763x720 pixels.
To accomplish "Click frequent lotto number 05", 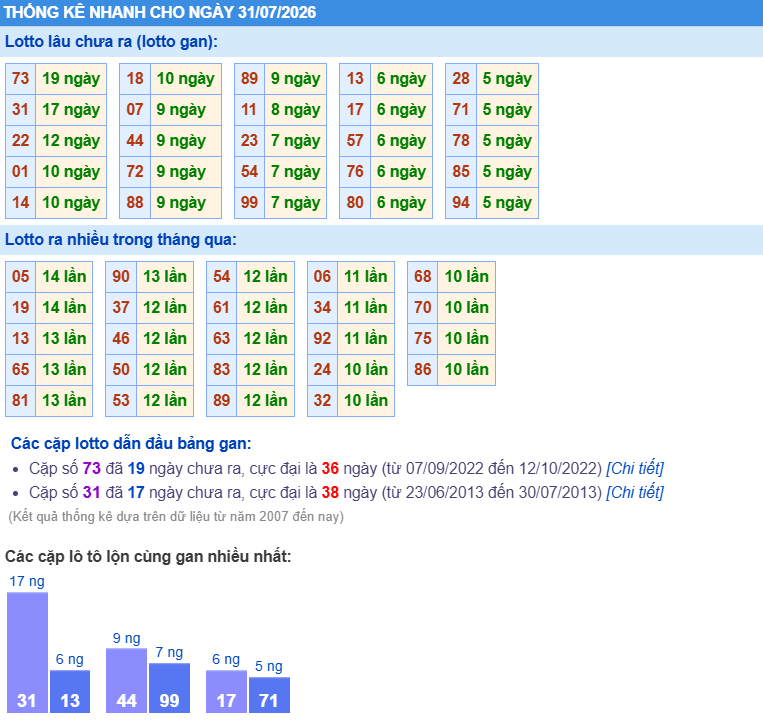I will pyautogui.click(x=20, y=276).
